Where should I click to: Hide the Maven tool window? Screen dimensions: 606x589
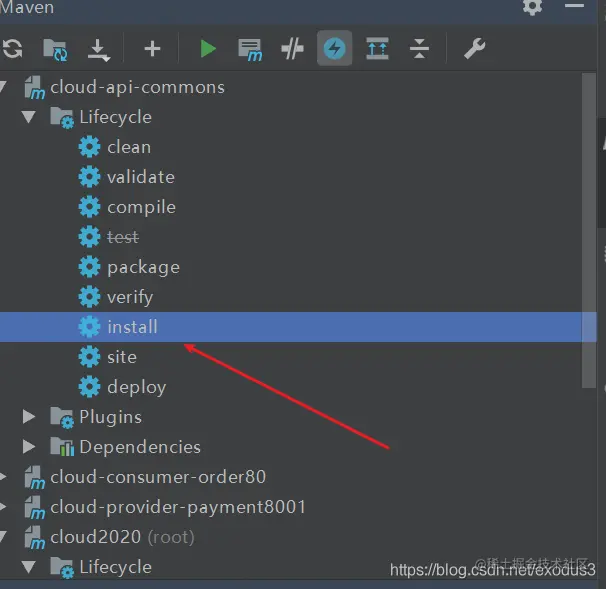574,6
